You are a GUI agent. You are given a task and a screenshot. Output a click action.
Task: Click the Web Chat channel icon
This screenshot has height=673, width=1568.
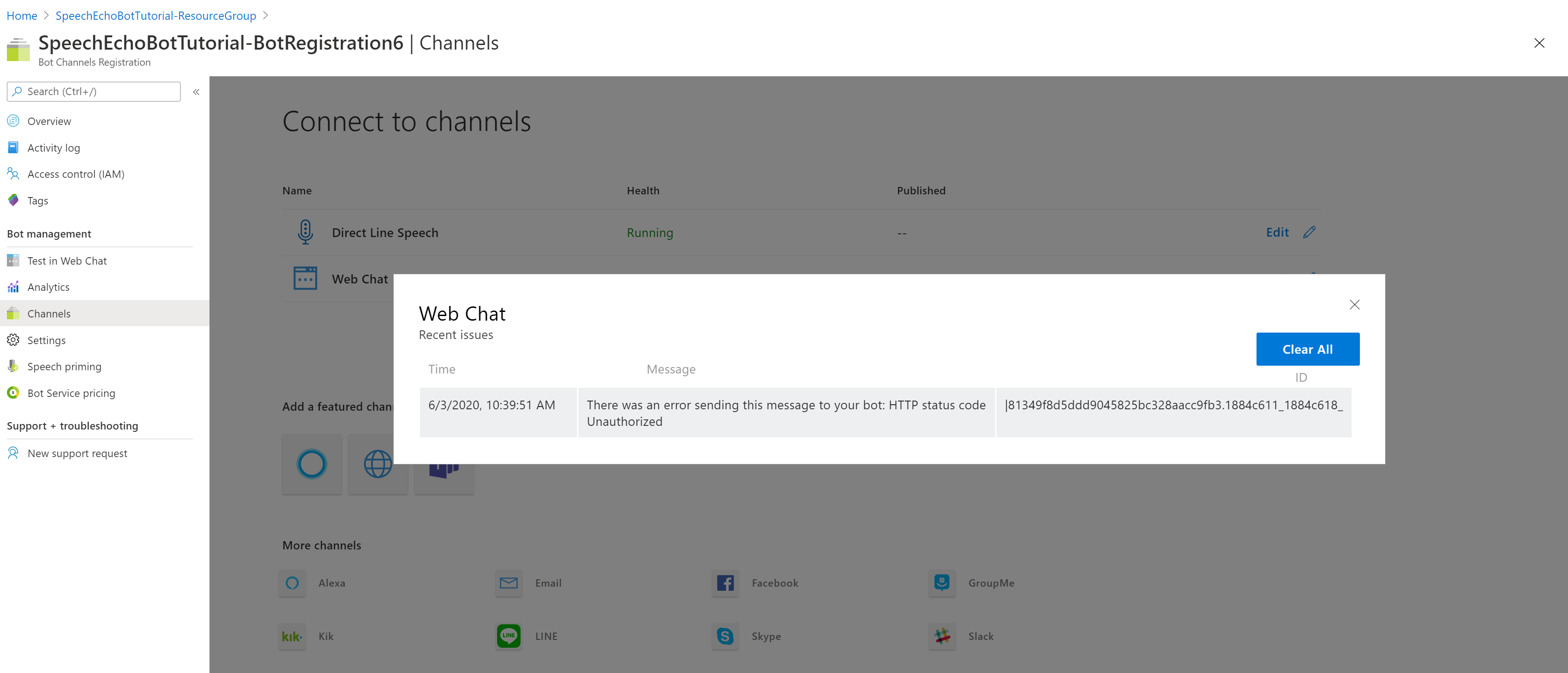(305, 278)
